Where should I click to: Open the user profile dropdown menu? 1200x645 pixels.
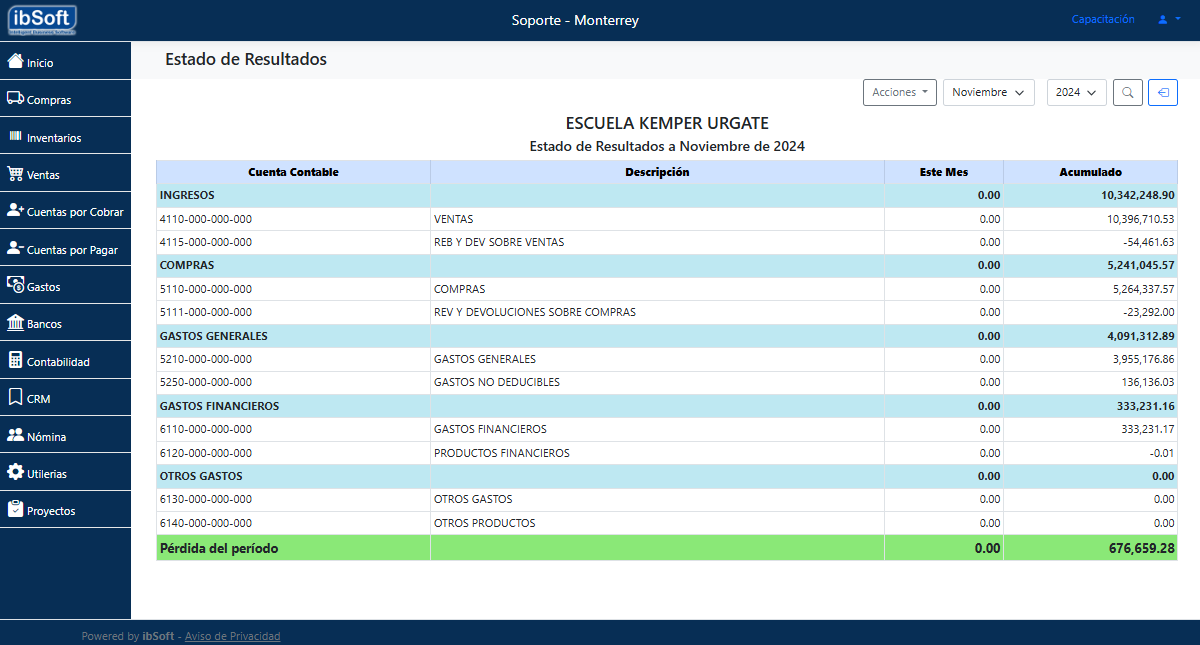pyautogui.click(x=1169, y=19)
